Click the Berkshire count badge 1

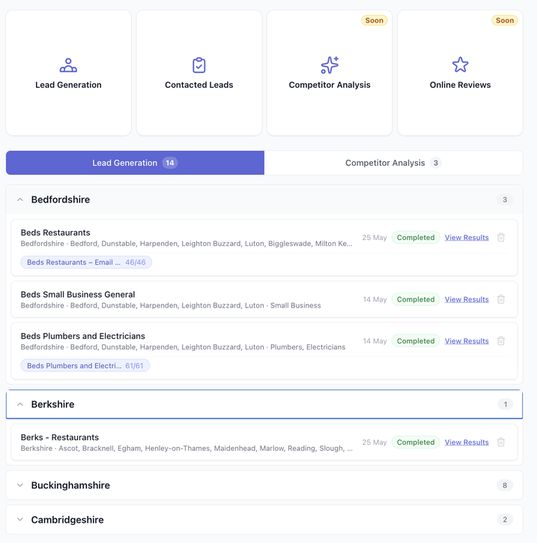(505, 404)
